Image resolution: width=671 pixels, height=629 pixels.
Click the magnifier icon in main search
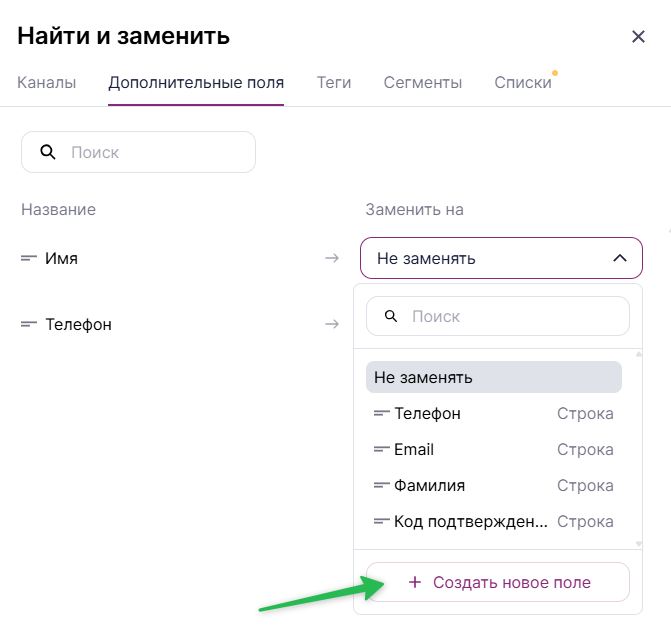tap(48, 152)
